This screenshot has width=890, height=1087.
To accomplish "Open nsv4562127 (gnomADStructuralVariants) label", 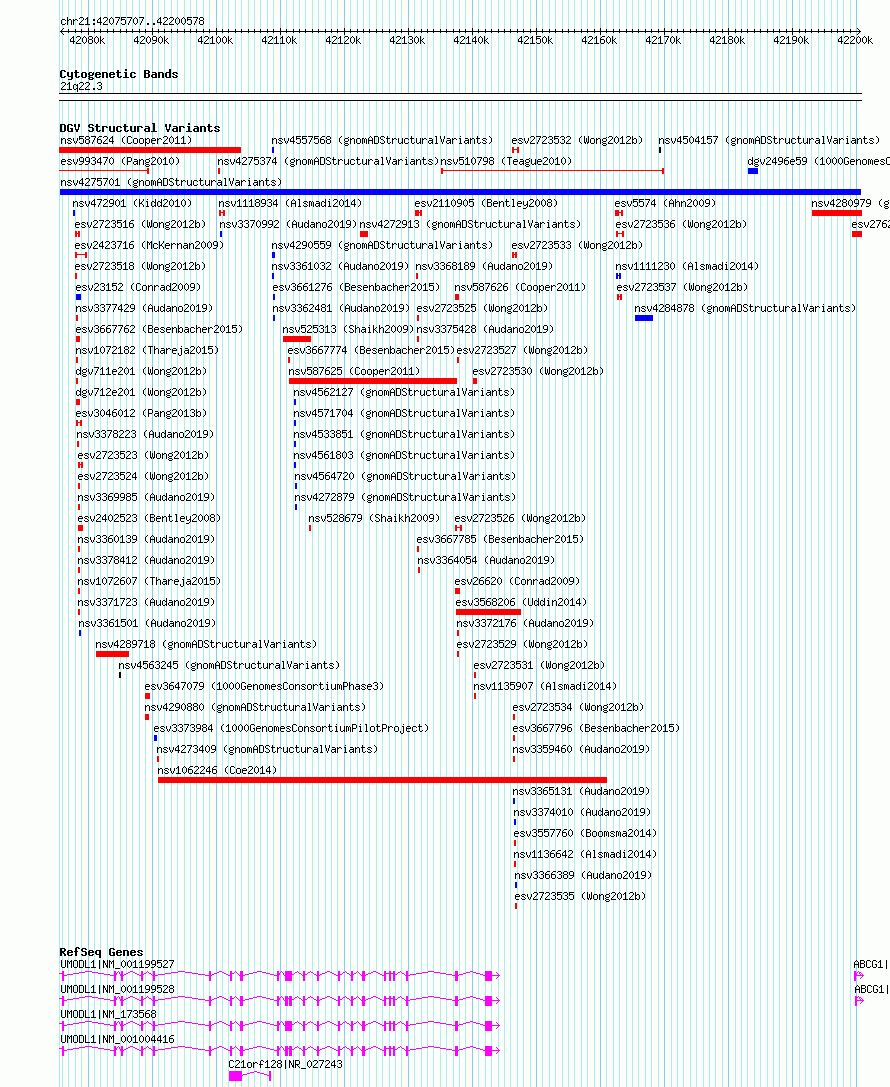I will (404, 392).
